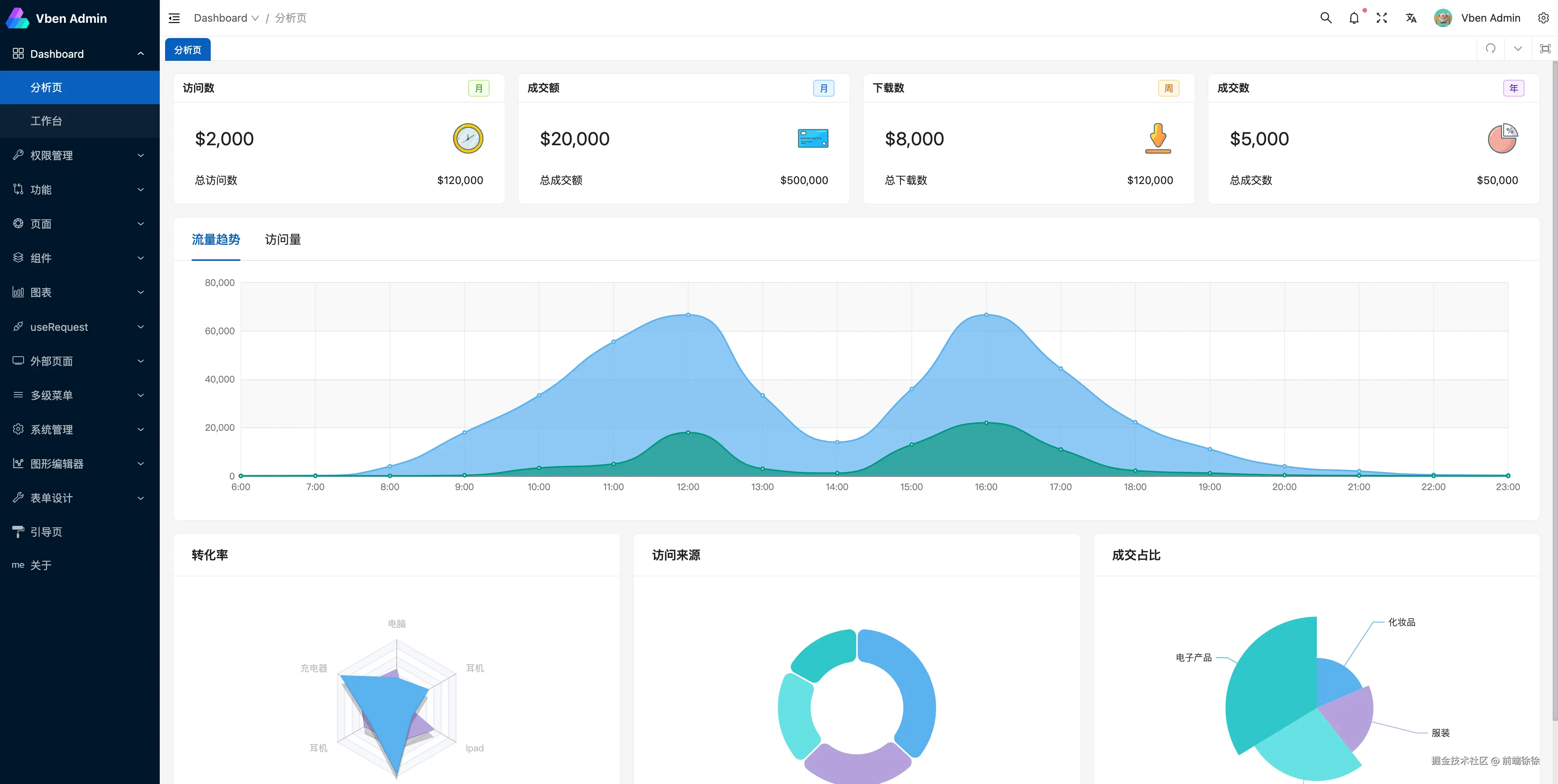Screen dimensions: 1558x784
Task: Open the settings gear in header
Action: (1543, 18)
